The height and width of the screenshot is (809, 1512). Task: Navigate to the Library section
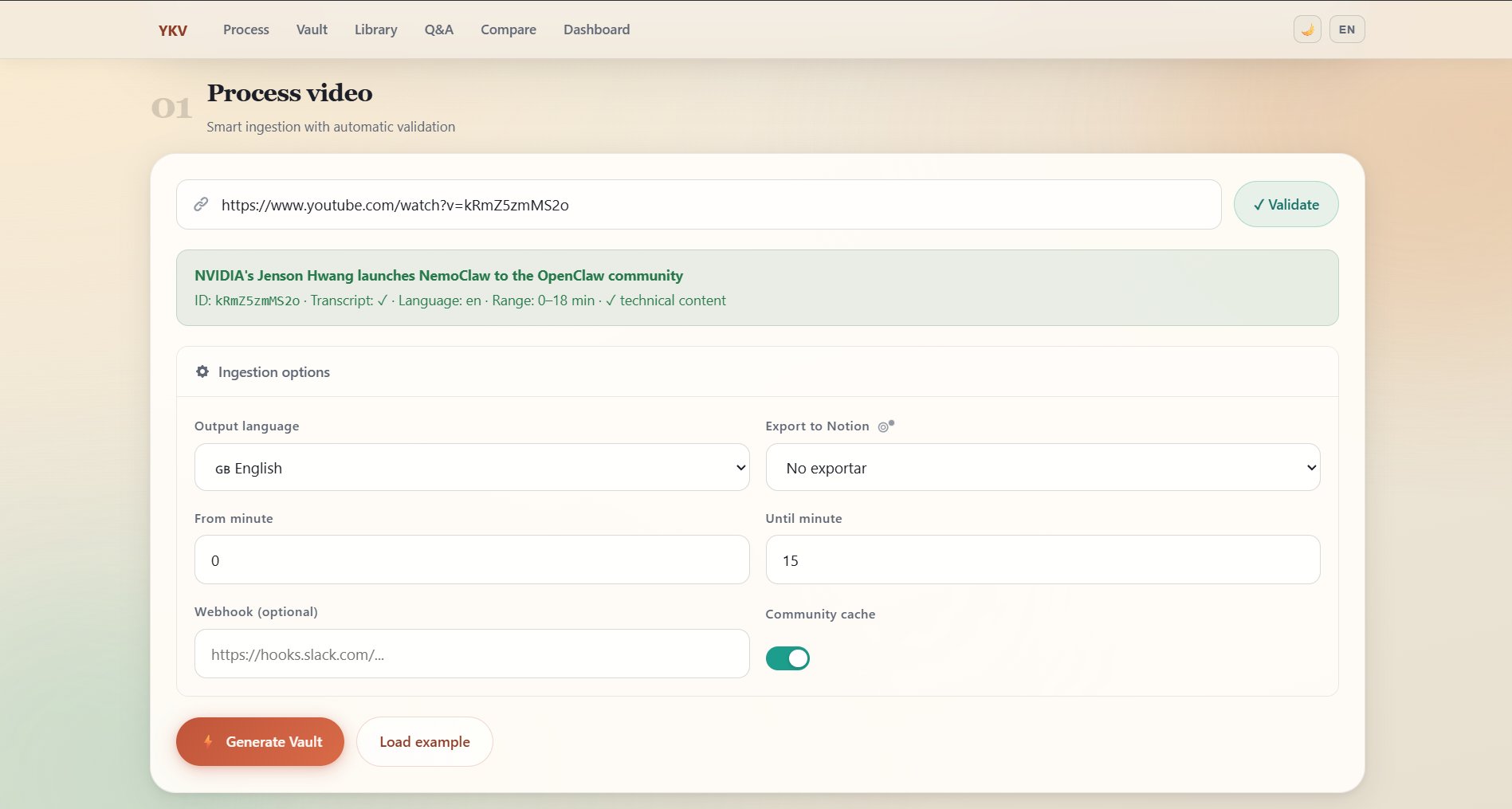click(375, 29)
